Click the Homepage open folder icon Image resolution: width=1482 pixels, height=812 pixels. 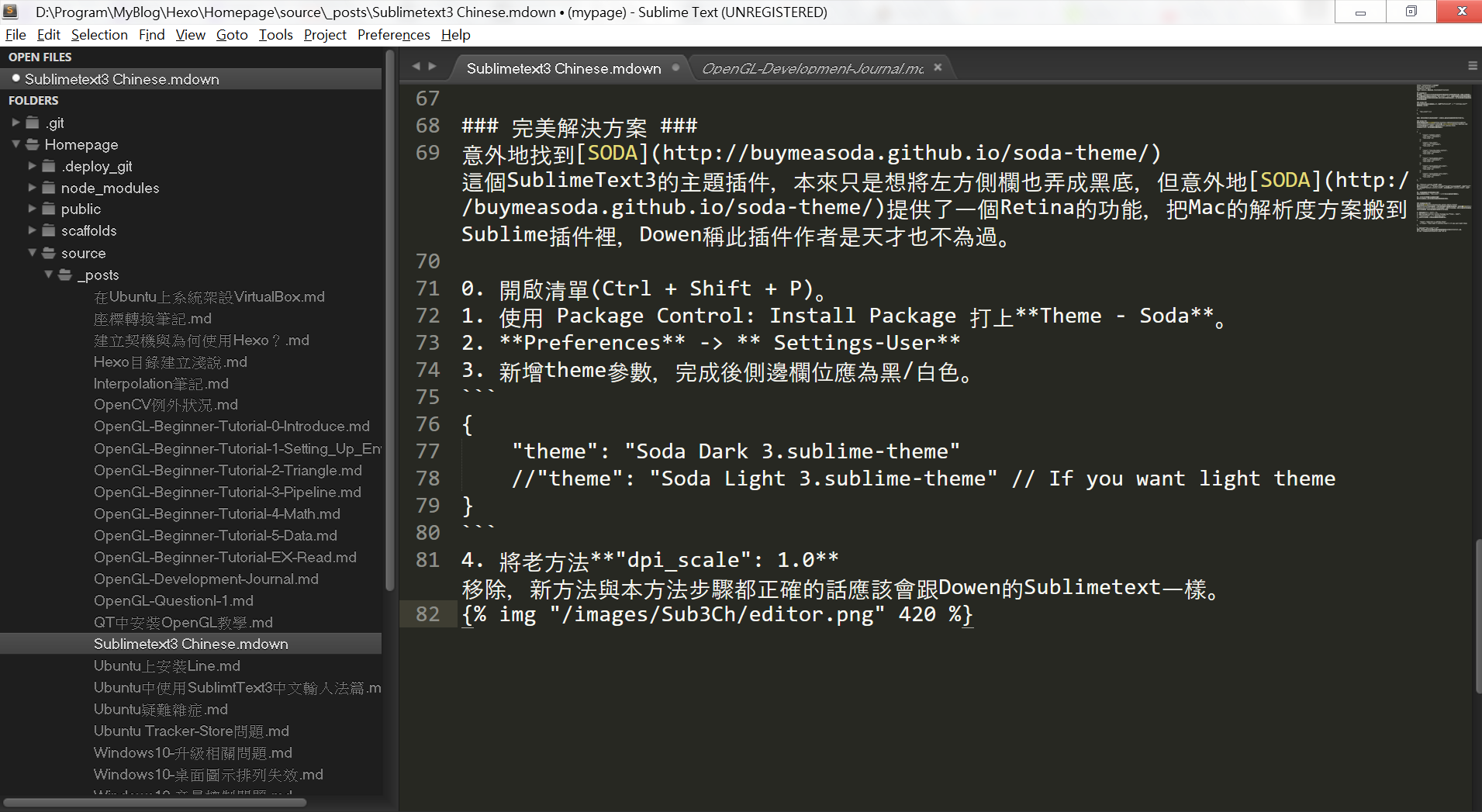pos(32,144)
